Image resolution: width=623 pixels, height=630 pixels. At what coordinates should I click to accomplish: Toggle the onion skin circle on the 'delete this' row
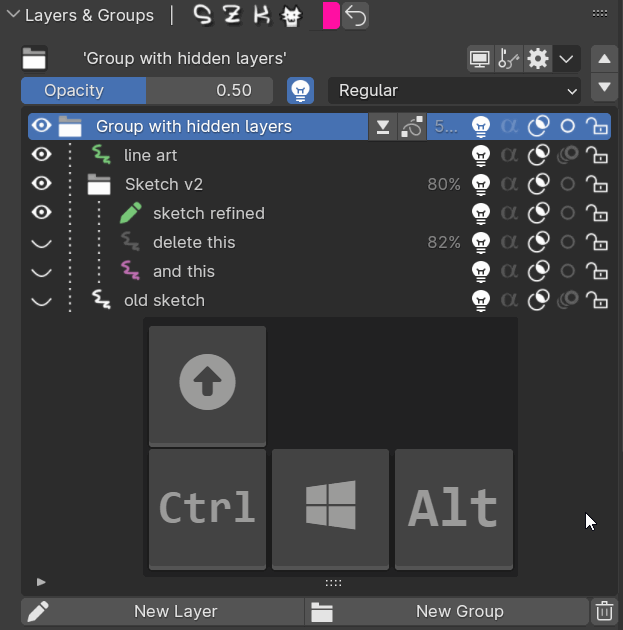click(x=568, y=242)
